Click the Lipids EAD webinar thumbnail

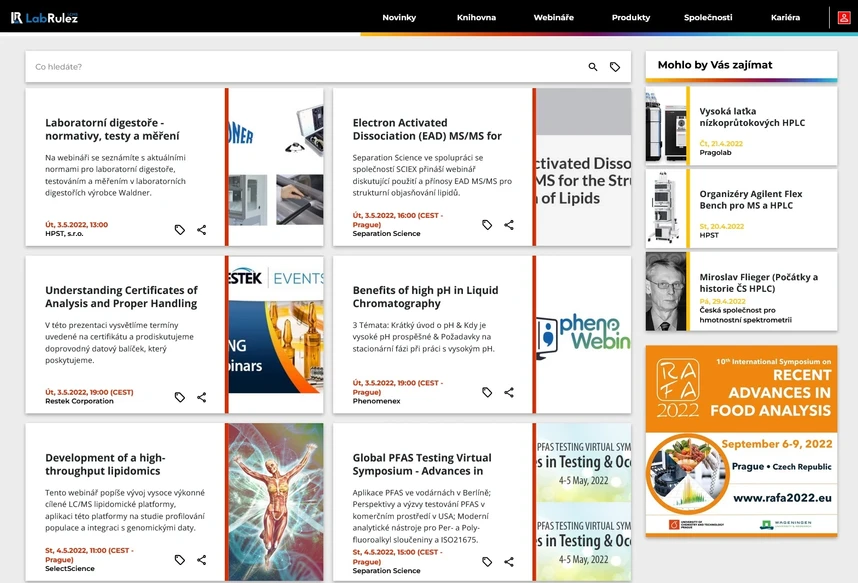[x=583, y=167]
